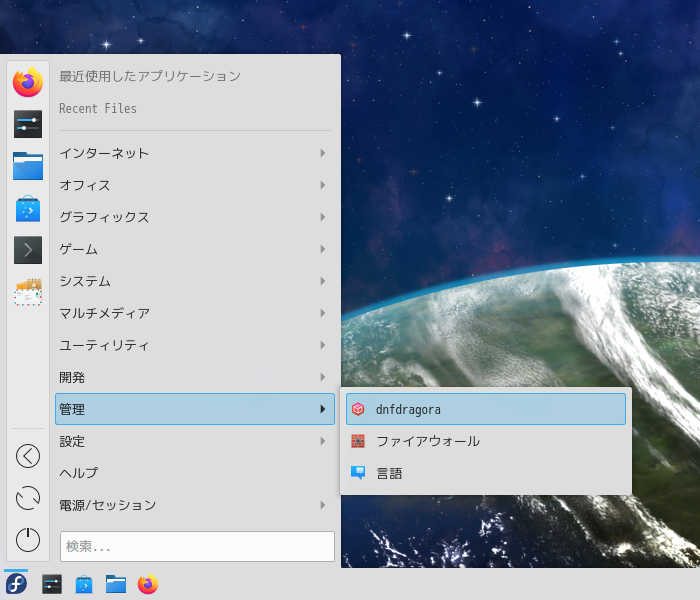
Task: Launch Firefox from the taskbar
Action: [x=148, y=584]
